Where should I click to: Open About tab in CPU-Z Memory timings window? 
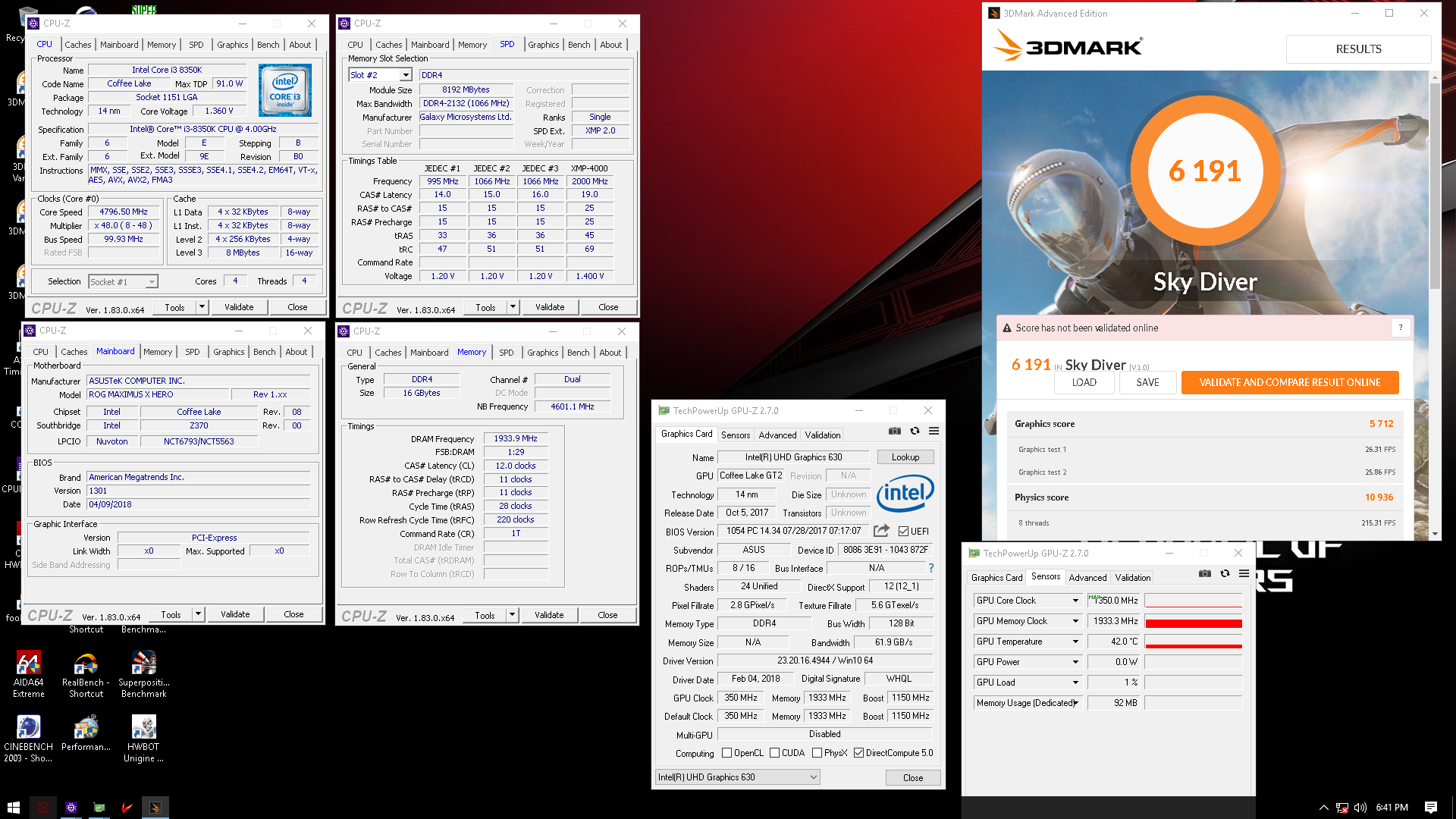click(x=610, y=353)
